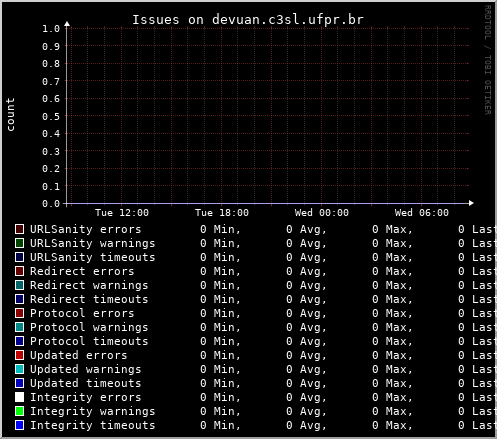Click the Integrity timeouts blue swatch
Screen dimensions: 497x439
19,425
